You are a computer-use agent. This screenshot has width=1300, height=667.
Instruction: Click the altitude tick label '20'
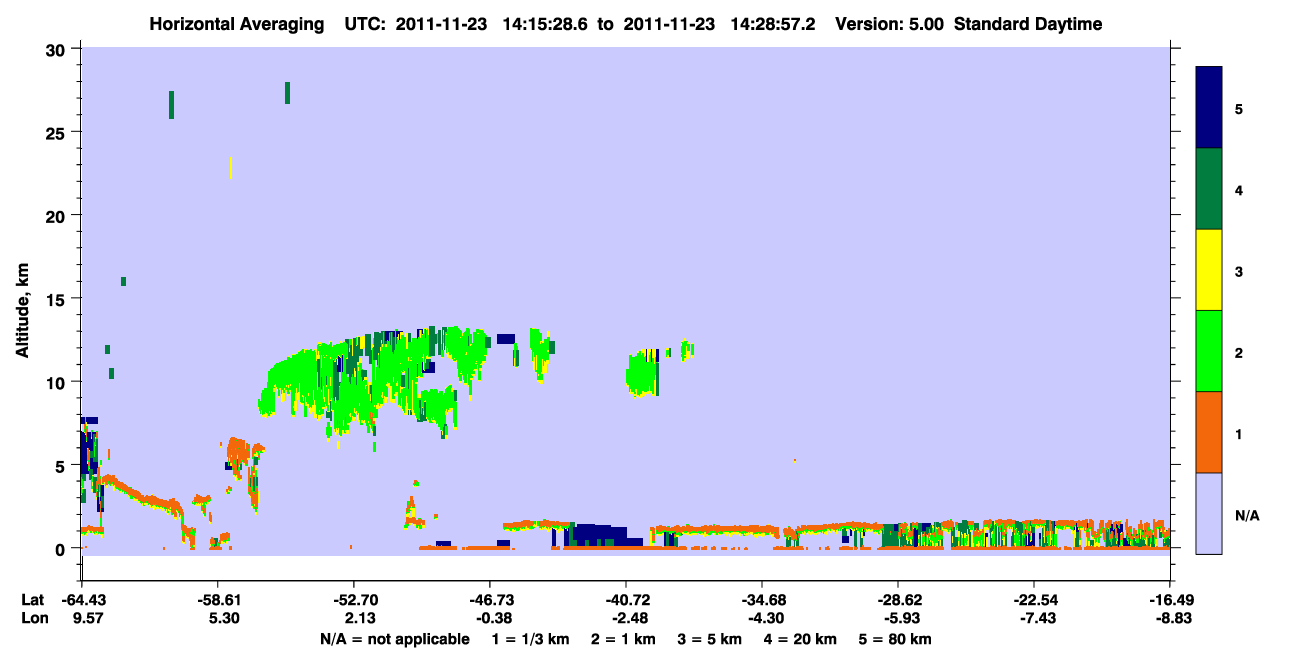click(x=57, y=215)
